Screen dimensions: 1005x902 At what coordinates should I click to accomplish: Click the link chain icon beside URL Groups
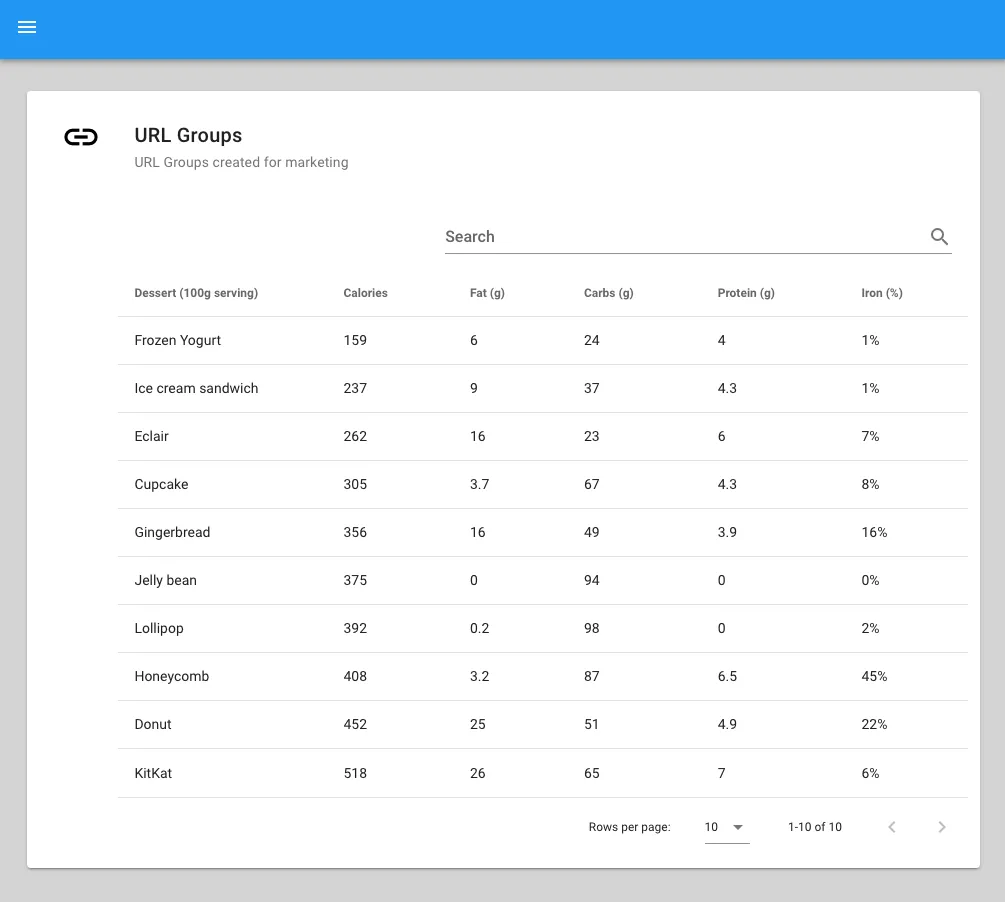(x=81, y=137)
